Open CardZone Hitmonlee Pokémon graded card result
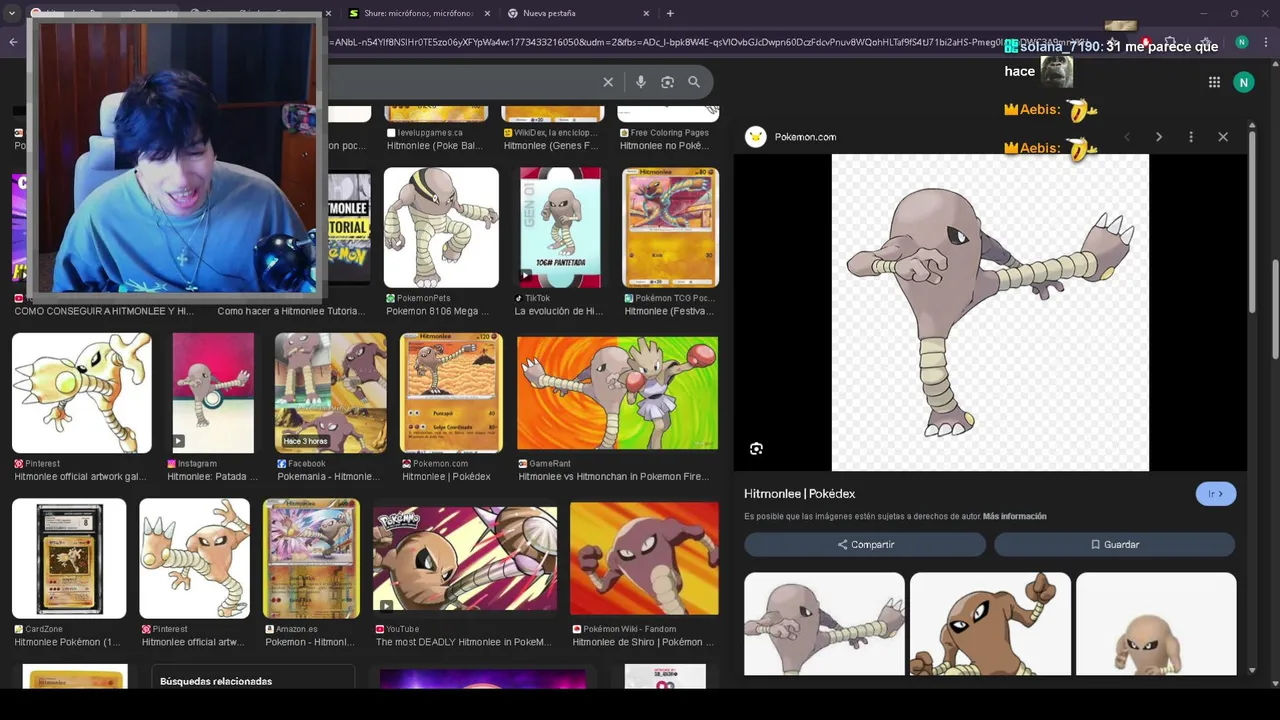Image resolution: width=1280 pixels, height=720 pixels. pos(69,558)
